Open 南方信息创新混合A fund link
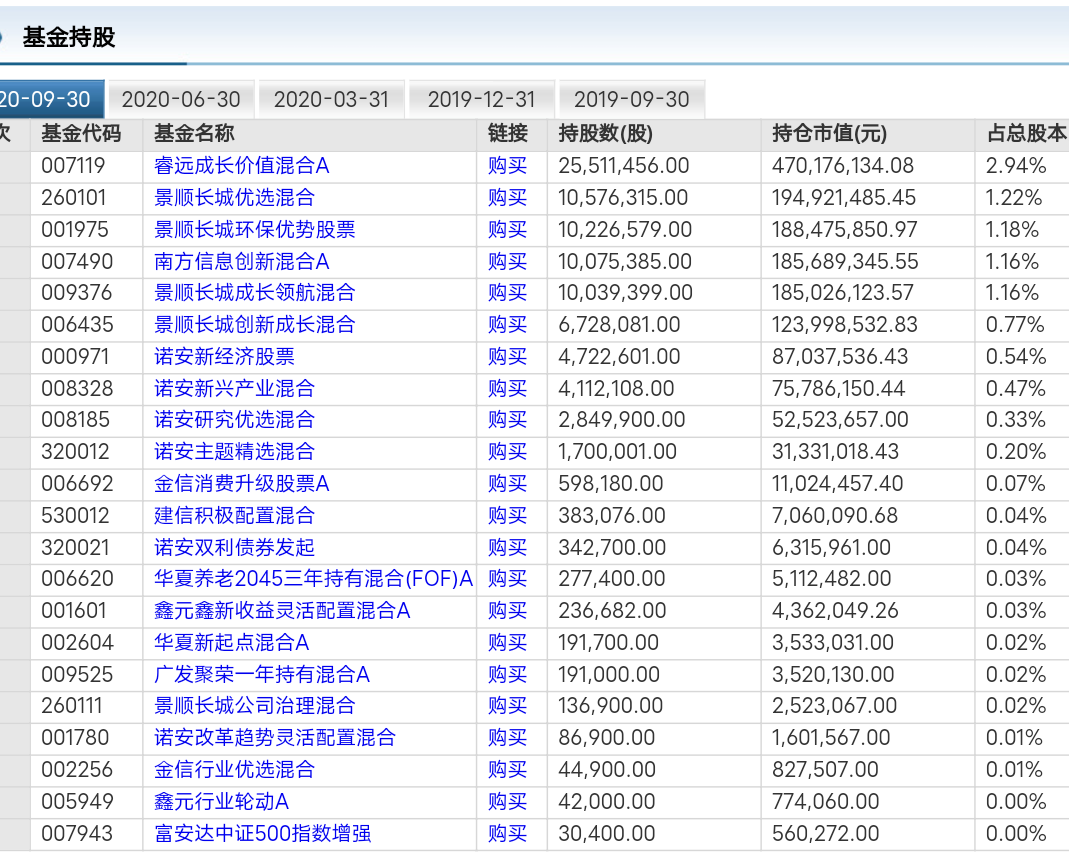The height and width of the screenshot is (854, 1069). tap(241, 262)
